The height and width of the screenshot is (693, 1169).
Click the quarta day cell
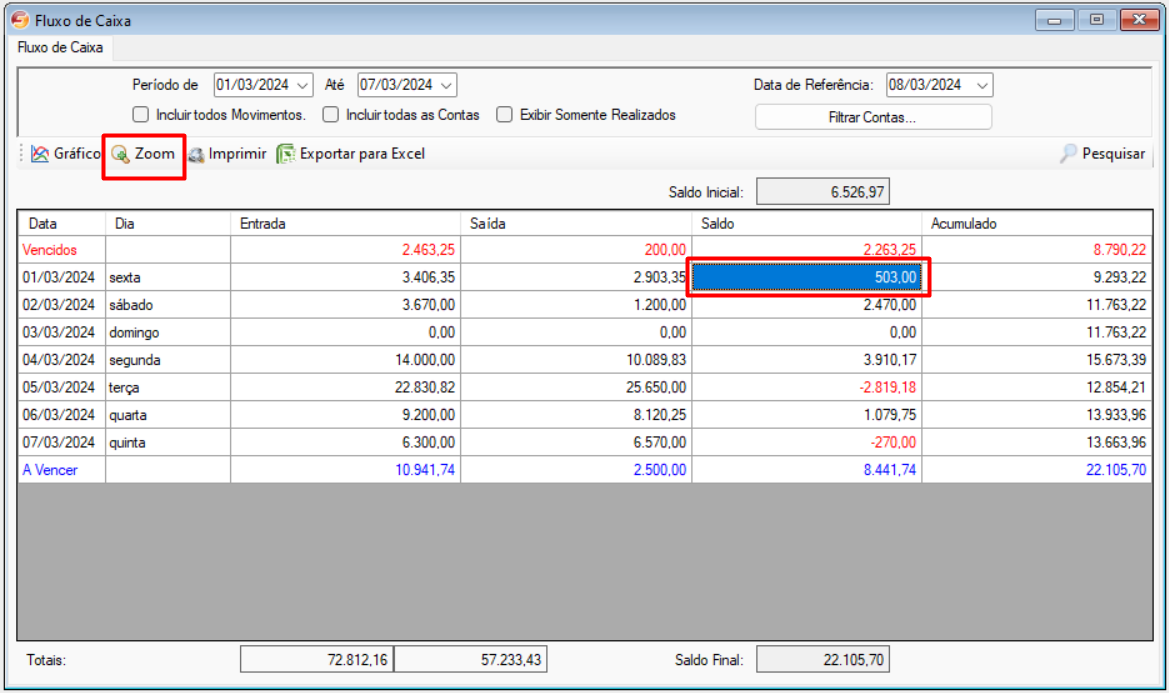click(x=168, y=415)
